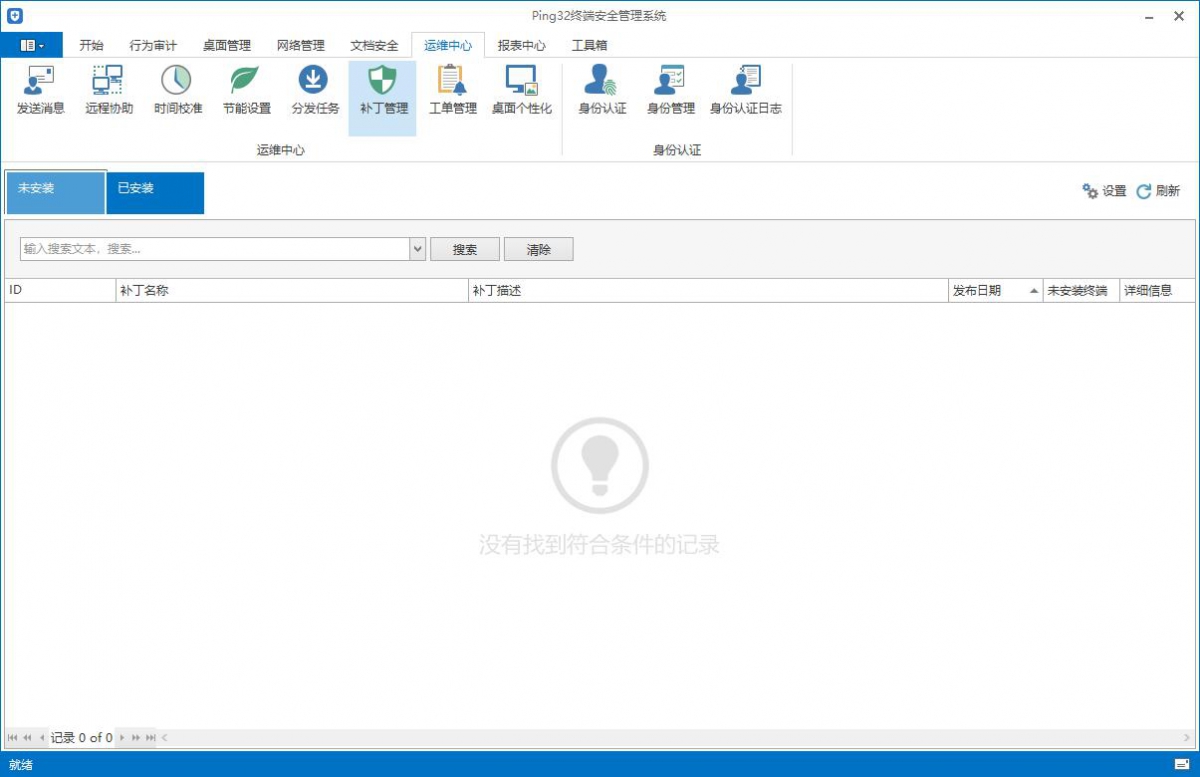Screen dimensions: 1200x777
Task: Switch to the 文档安全 ribbon tab
Action: pos(375,45)
